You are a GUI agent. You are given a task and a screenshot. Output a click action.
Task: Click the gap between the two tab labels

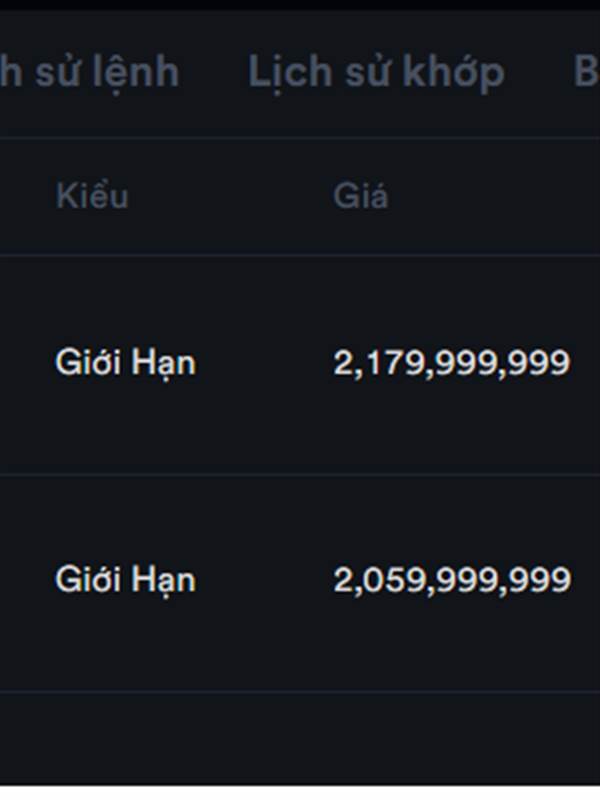tap(214, 72)
